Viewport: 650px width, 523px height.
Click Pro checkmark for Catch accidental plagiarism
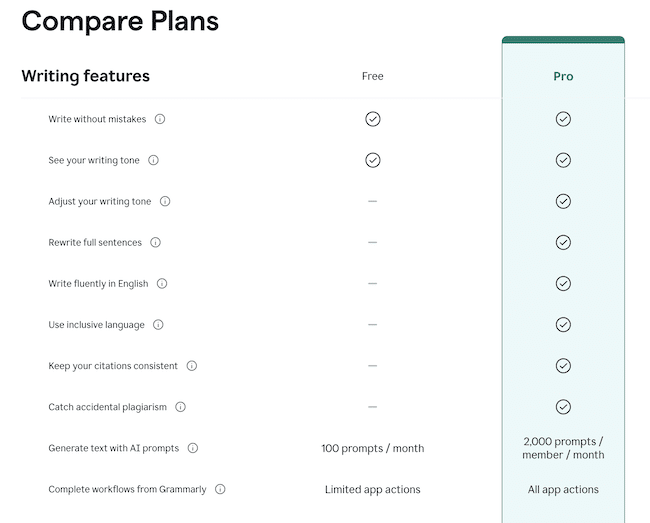563,407
